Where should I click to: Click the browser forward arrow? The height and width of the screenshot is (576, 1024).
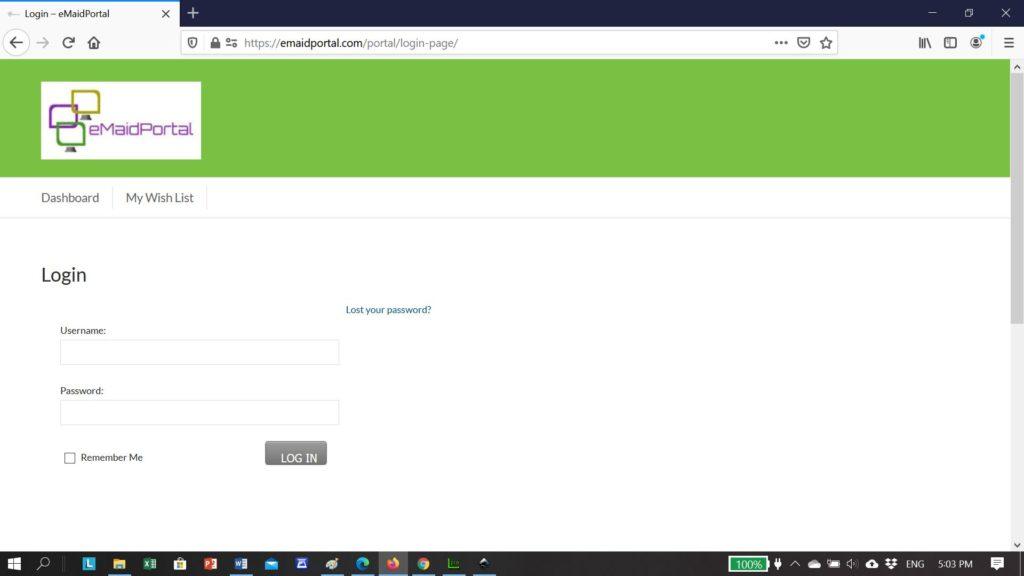(x=42, y=43)
